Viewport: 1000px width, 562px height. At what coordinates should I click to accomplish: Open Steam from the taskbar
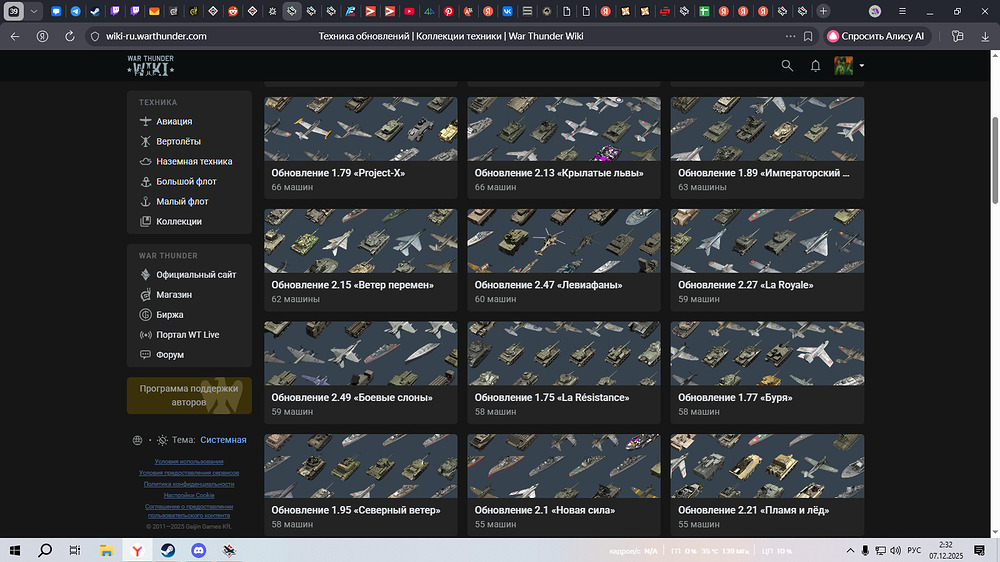[x=166, y=551]
